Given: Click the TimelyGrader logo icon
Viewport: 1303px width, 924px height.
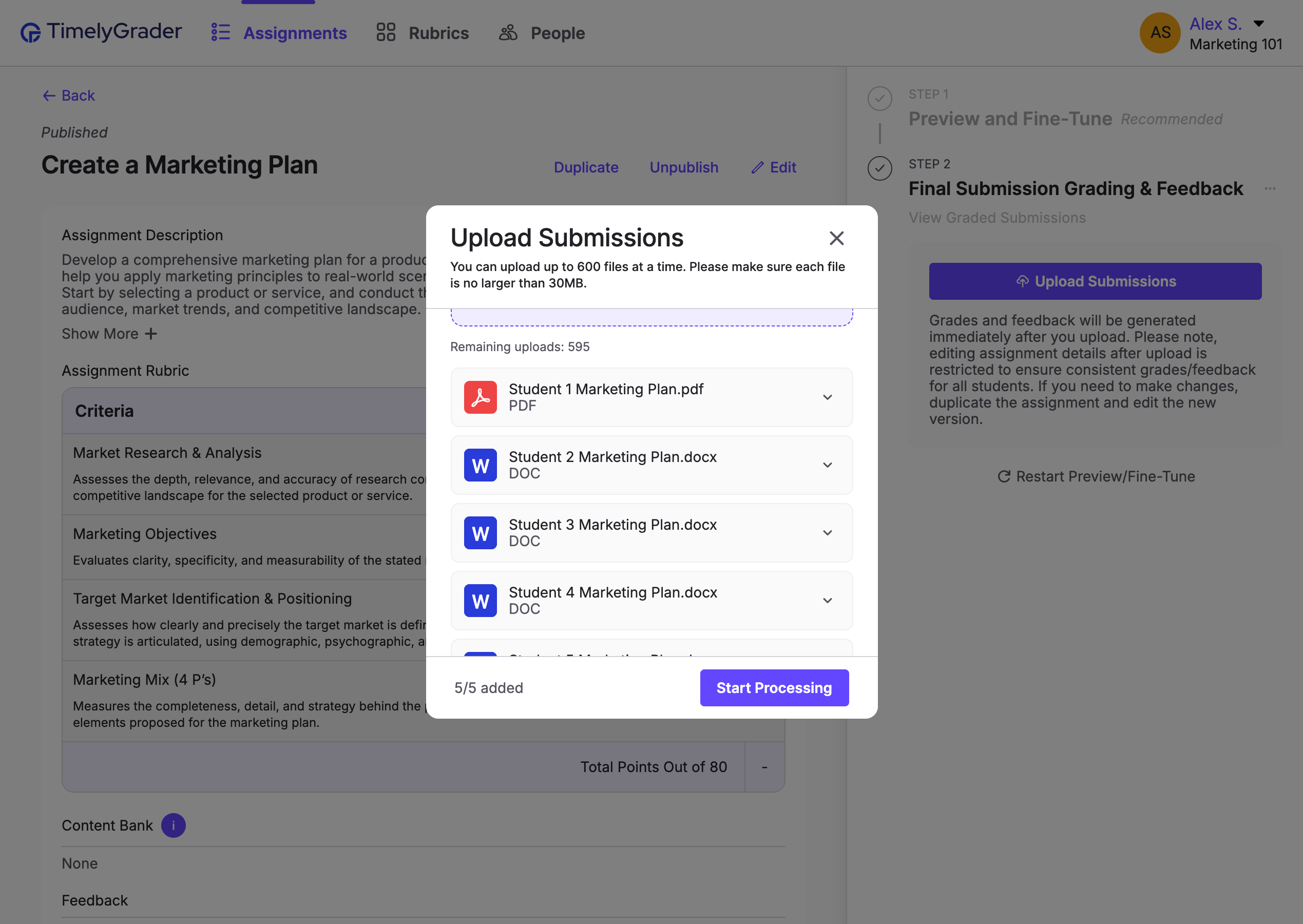Looking at the screenshot, I should [30, 32].
